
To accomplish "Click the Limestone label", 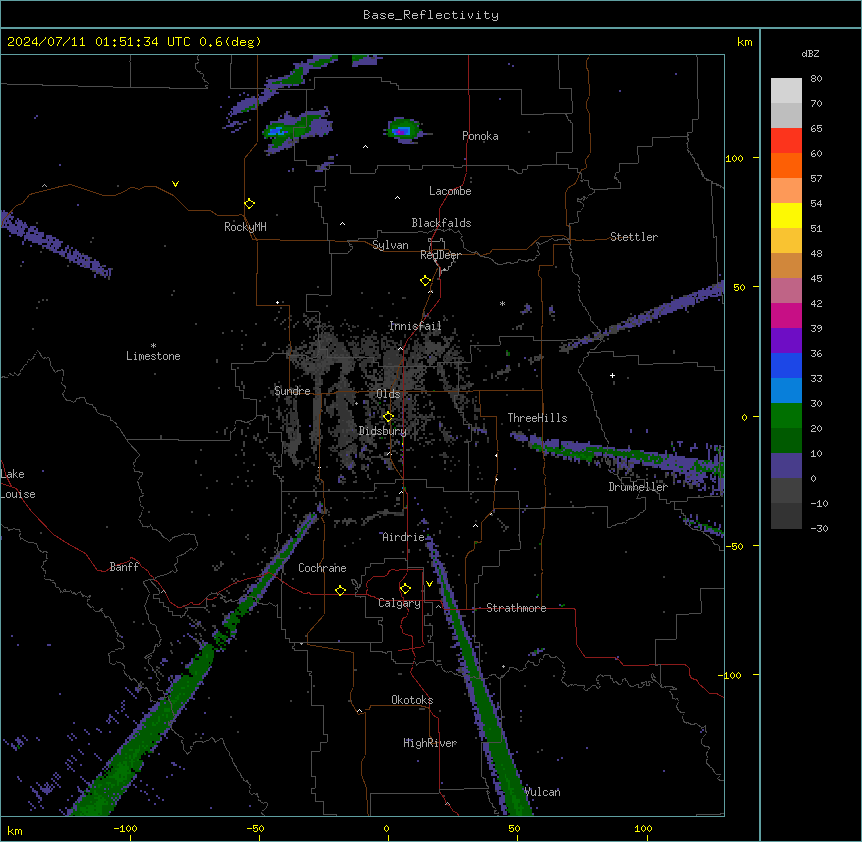I will (153, 356).
